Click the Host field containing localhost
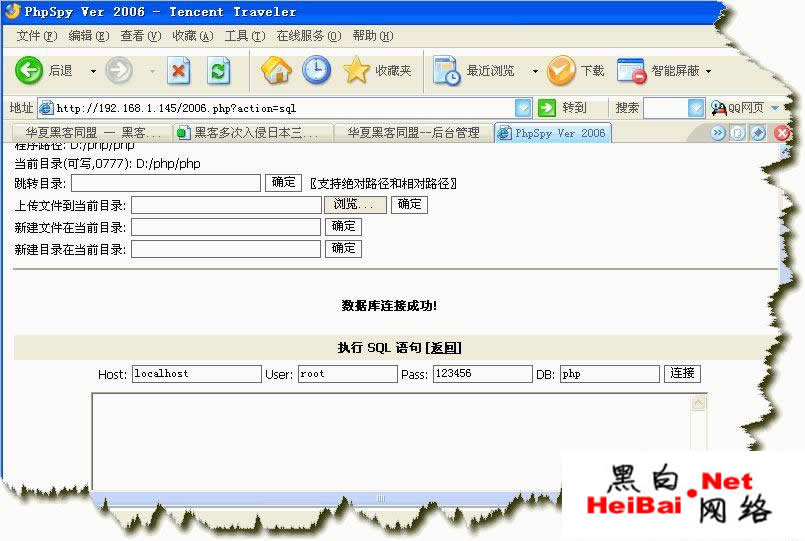The width and height of the screenshot is (805, 541). (197, 374)
